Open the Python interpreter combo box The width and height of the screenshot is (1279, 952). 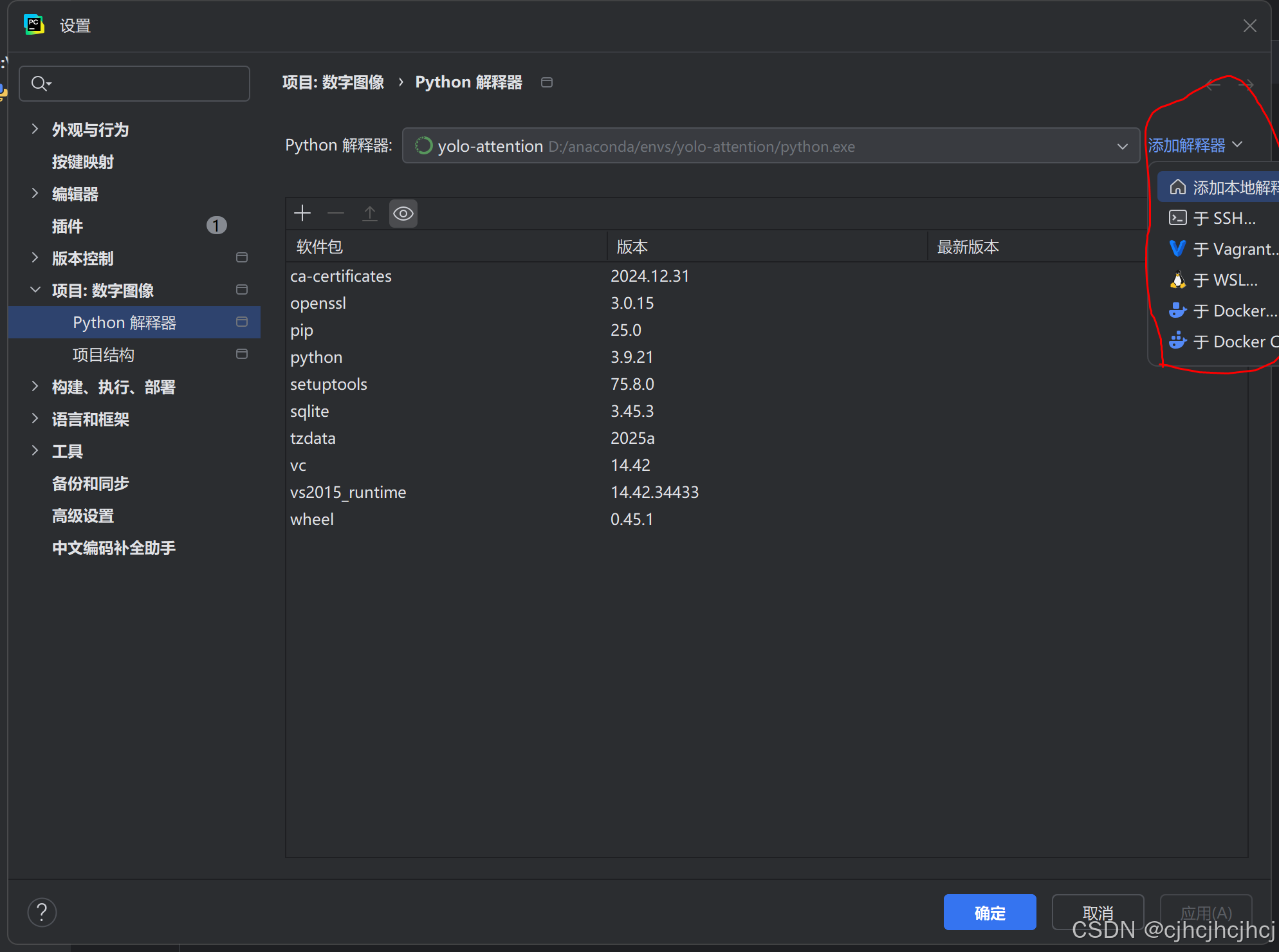[x=771, y=146]
